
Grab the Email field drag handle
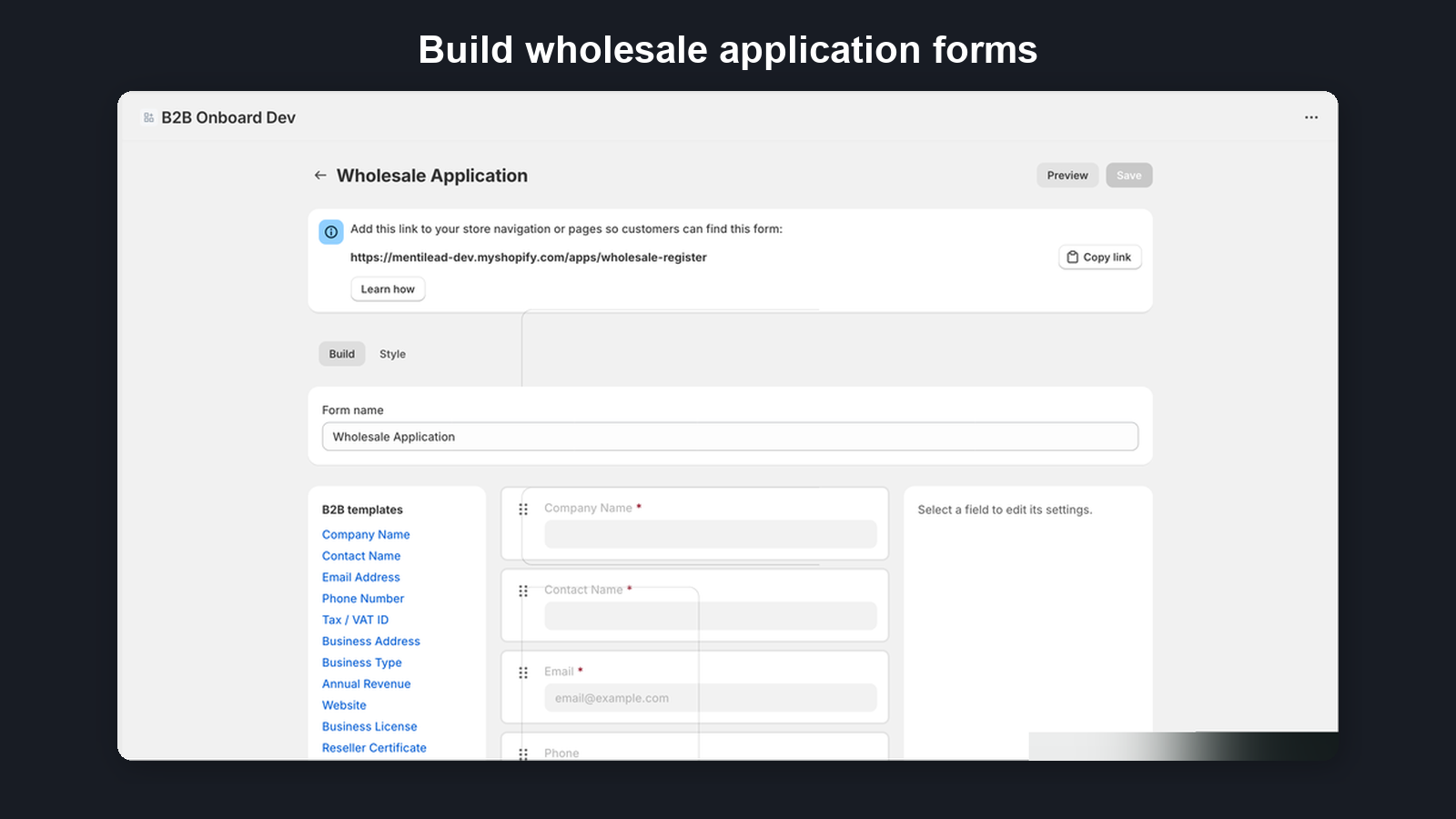[523, 672]
